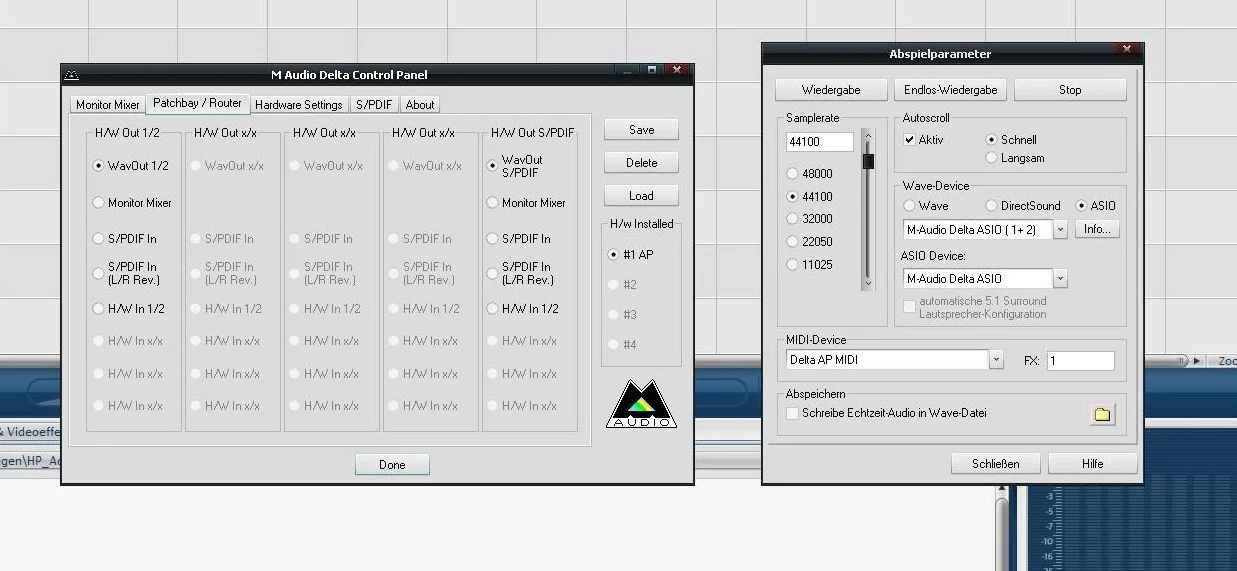Switch to the Monitor Mixer tab
The image size is (1237, 571).
[x=108, y=105]
